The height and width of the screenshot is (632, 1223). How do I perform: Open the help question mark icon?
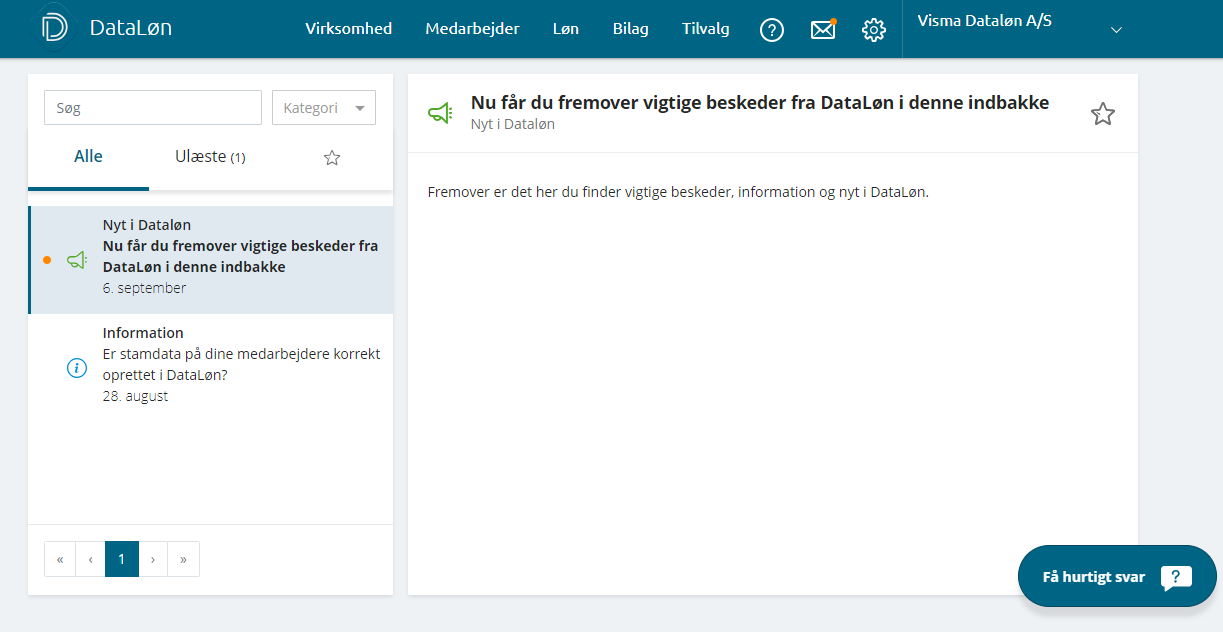[x=772, y=30]
